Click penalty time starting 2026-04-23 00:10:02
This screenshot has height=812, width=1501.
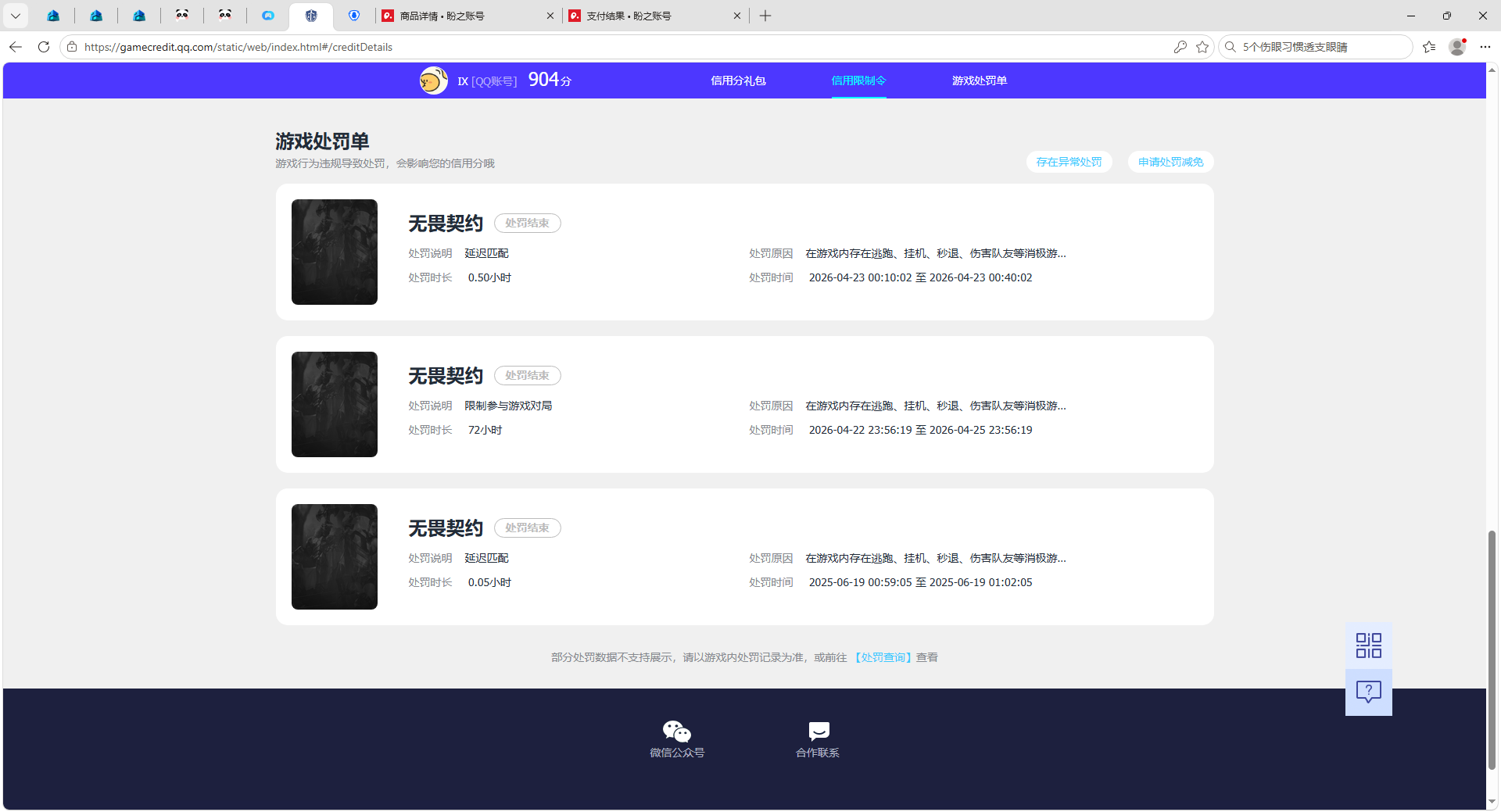pos(920,277)
